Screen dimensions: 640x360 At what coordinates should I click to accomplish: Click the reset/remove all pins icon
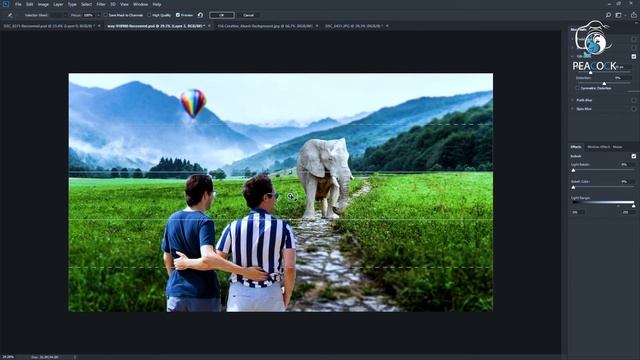[200, 15]
